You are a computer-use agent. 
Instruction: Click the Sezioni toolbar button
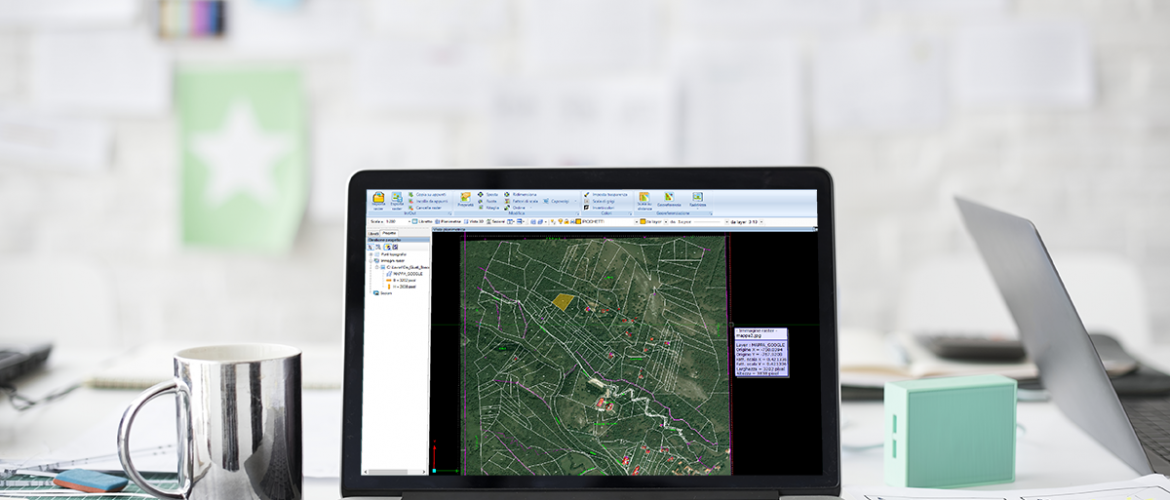[495, 222]
